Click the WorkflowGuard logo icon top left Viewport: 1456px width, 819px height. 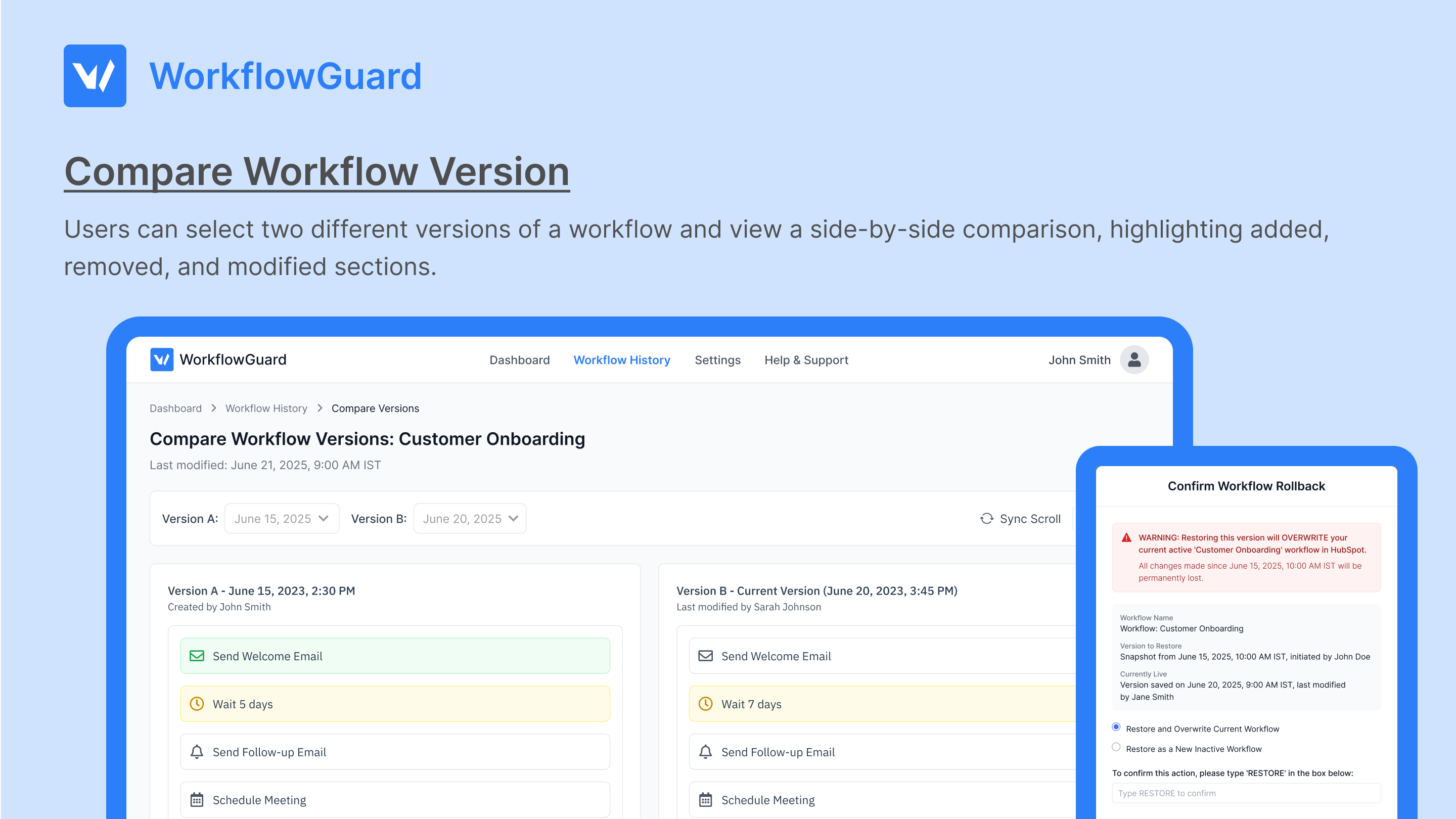[x=95, y=75]
